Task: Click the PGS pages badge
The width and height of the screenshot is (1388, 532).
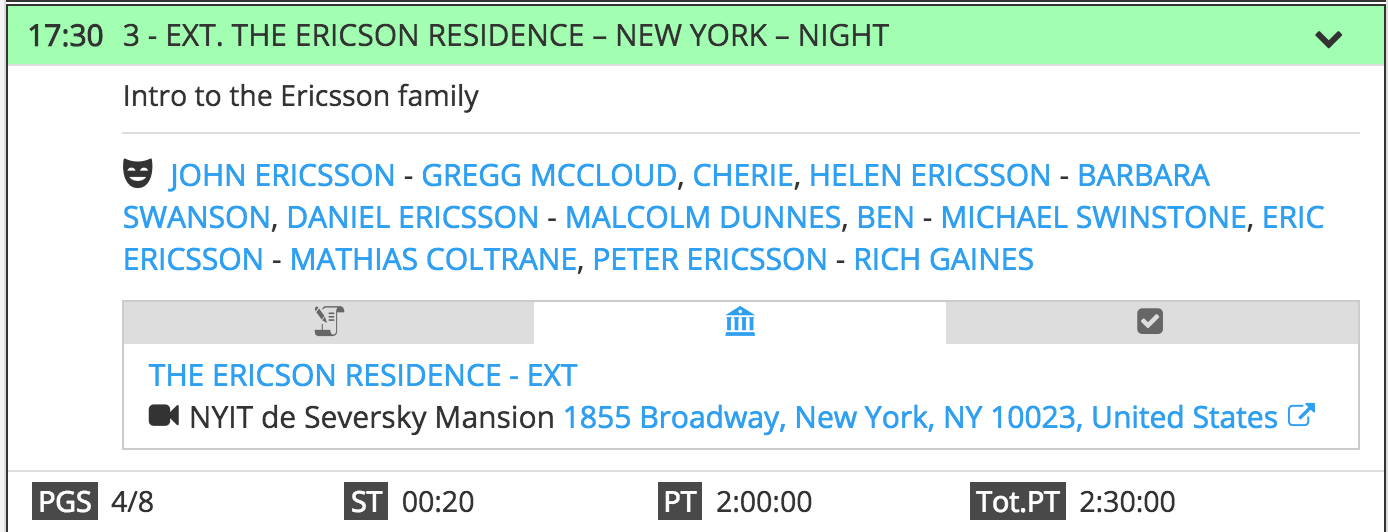Action: [x=68, y=500]
